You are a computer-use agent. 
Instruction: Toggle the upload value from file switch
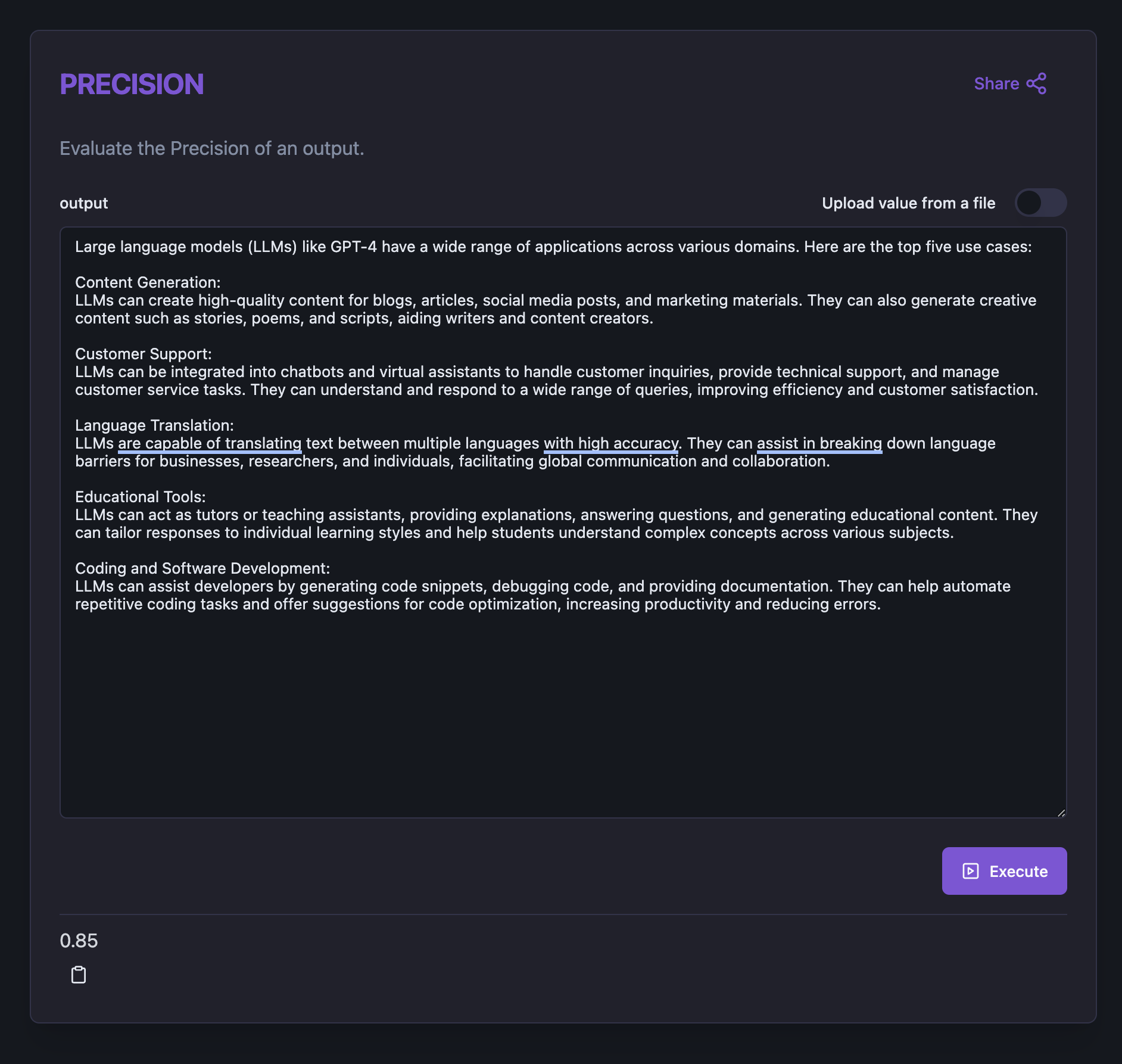click(x=1040, y=203)
